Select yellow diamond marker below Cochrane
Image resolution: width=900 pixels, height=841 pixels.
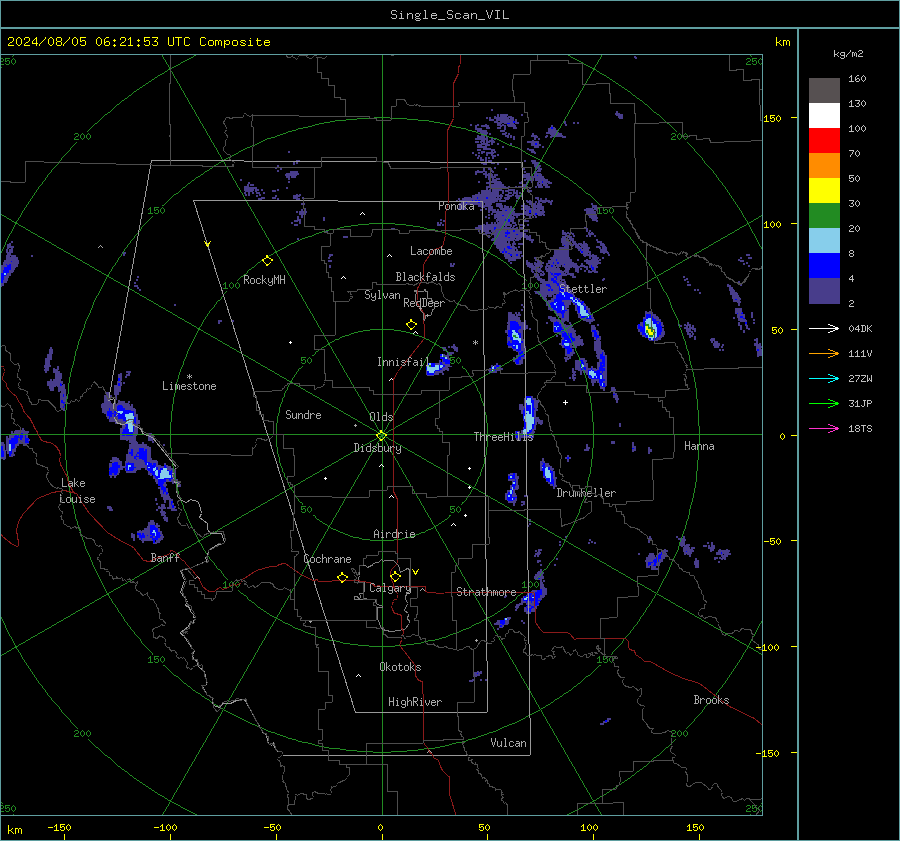pyautogui.click(x=342, y=577)
